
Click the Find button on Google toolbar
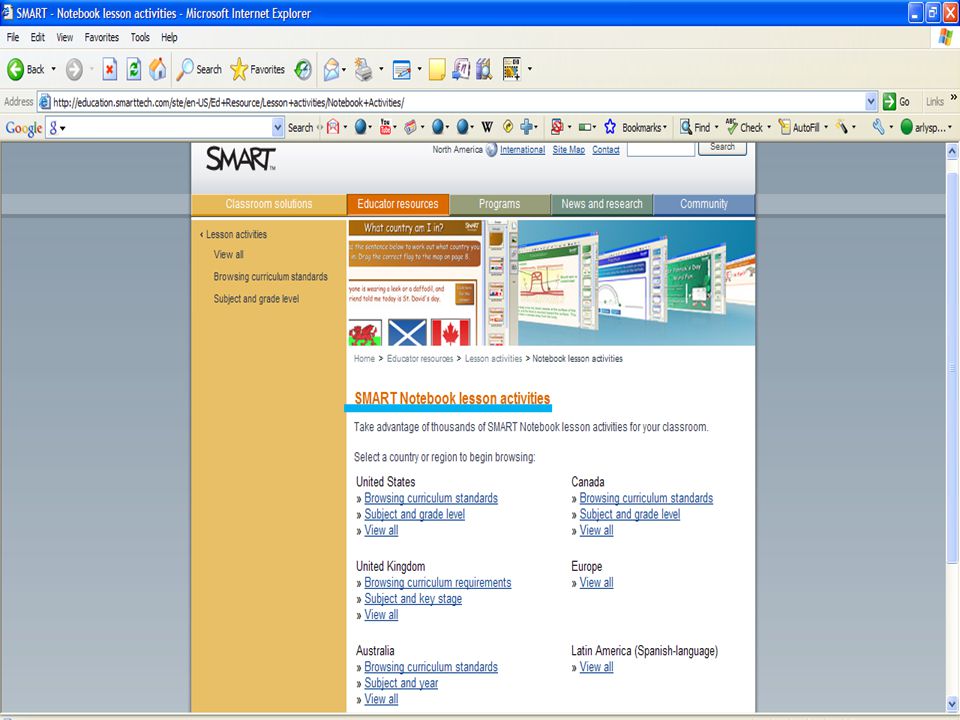(x=696, y=127)
